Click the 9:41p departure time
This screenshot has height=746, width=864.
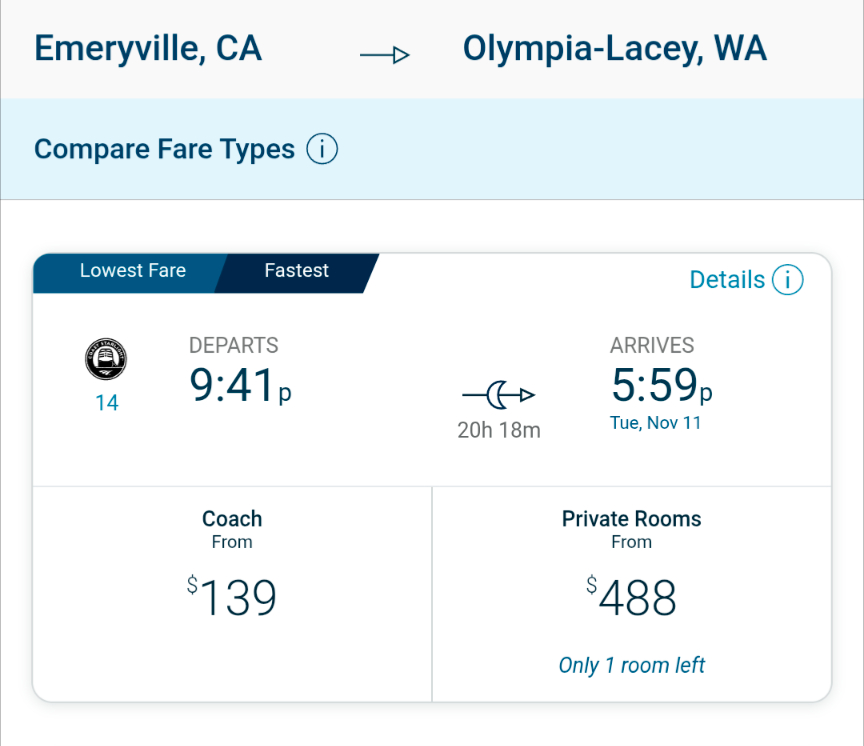pyautogui.click(x=240, y=386)
